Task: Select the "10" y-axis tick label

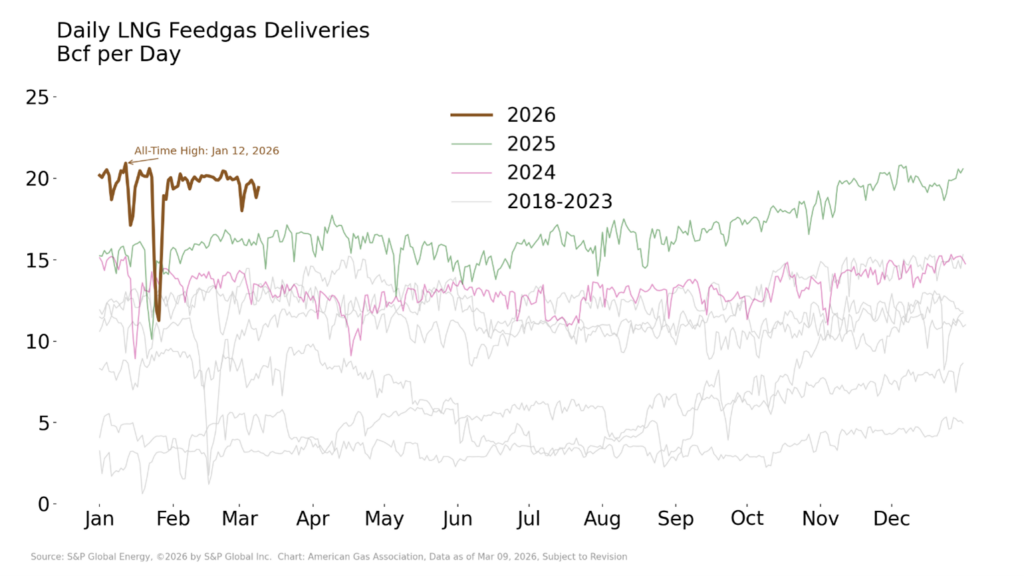Action: click(x=38, y=342)
